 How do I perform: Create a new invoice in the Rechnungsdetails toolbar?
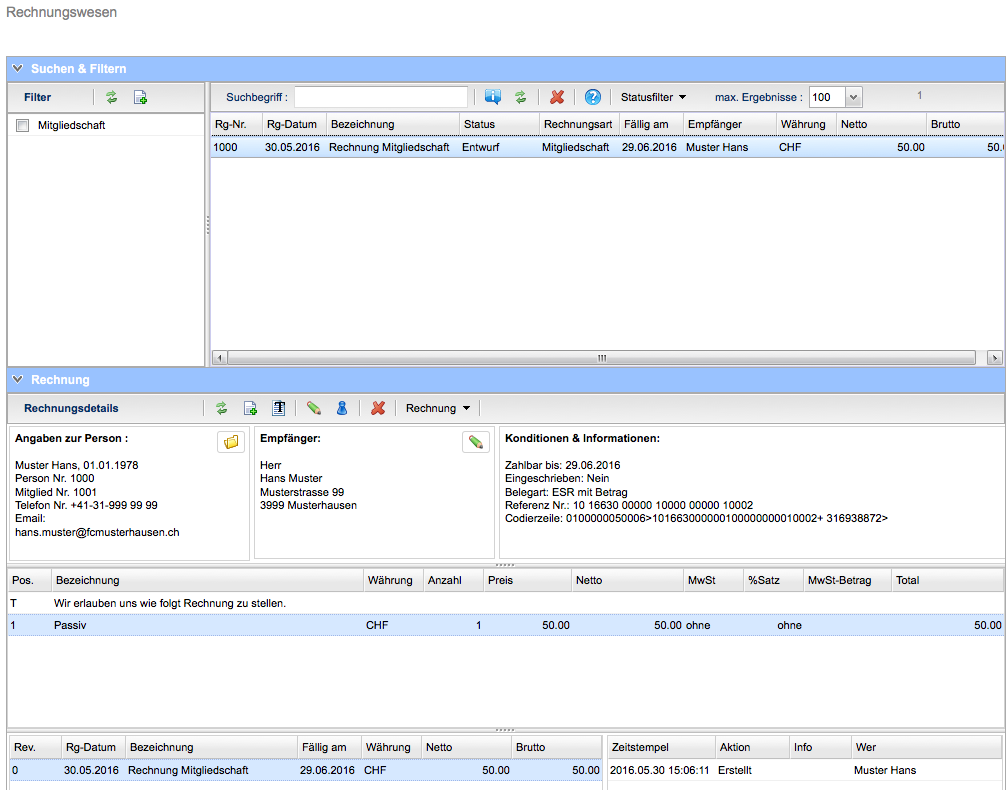250,408
